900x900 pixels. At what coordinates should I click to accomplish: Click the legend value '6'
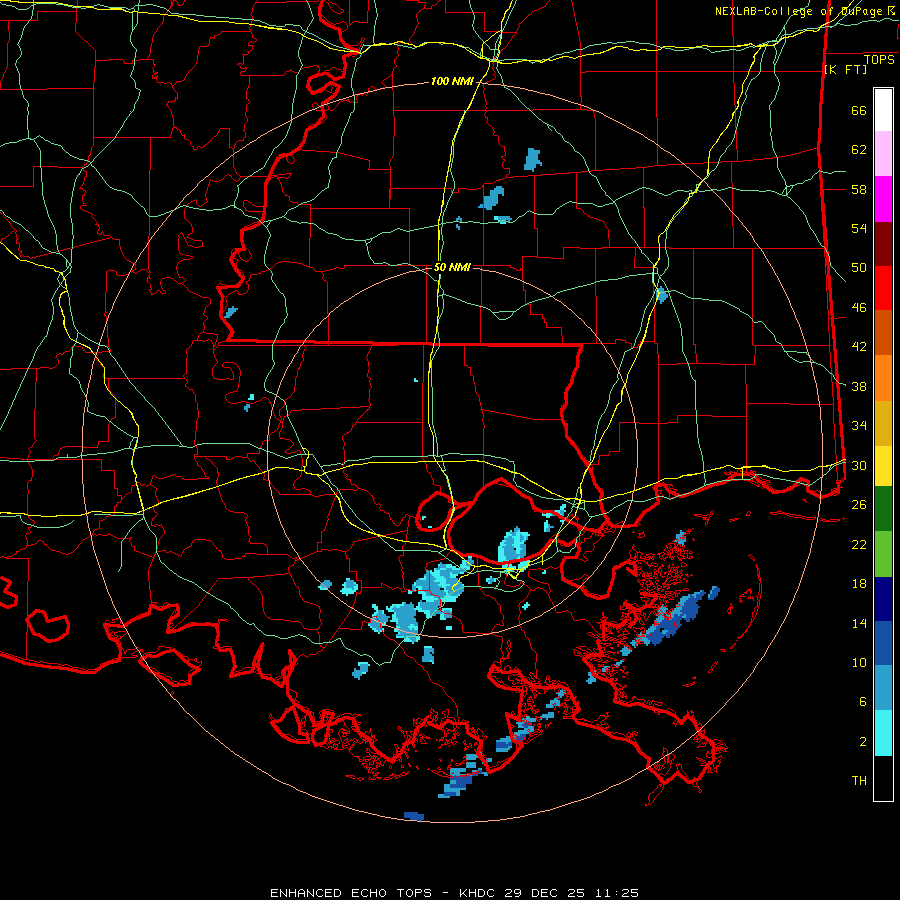[x=863, y=701]
